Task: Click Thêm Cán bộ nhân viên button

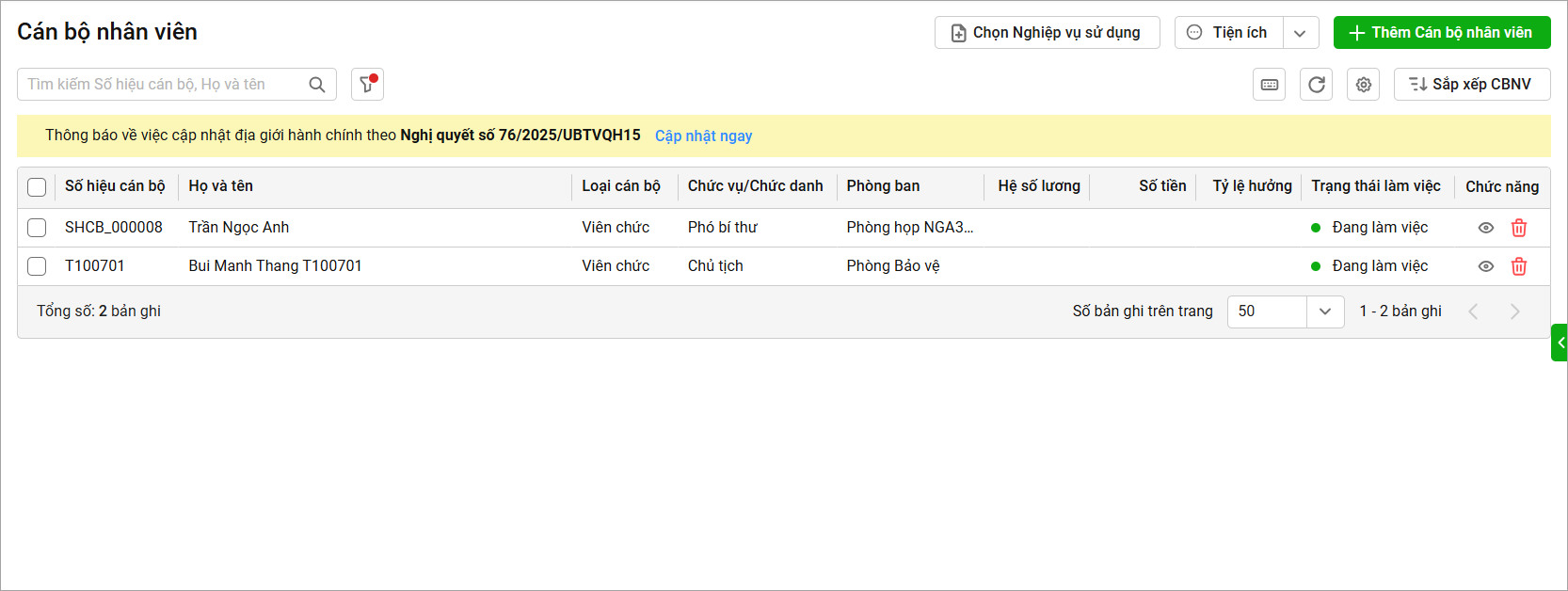Action: [x=1441, y=33]
